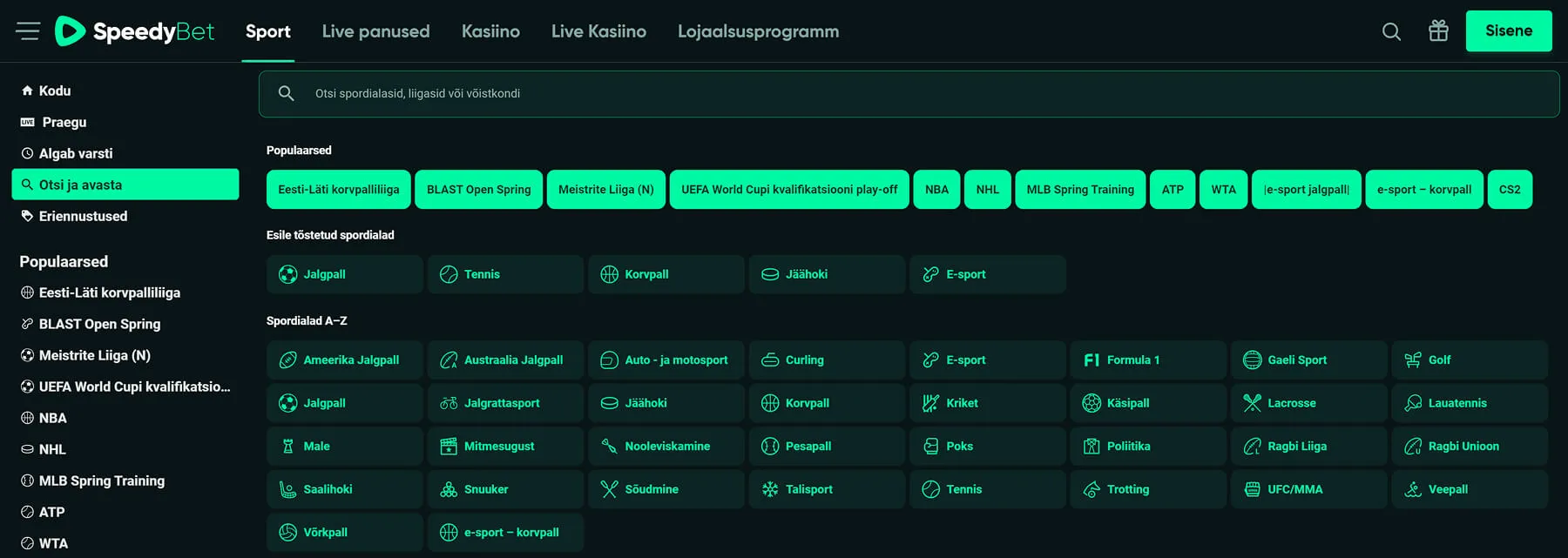Select the BLAST Open Spring chip

tap(478, 190)
